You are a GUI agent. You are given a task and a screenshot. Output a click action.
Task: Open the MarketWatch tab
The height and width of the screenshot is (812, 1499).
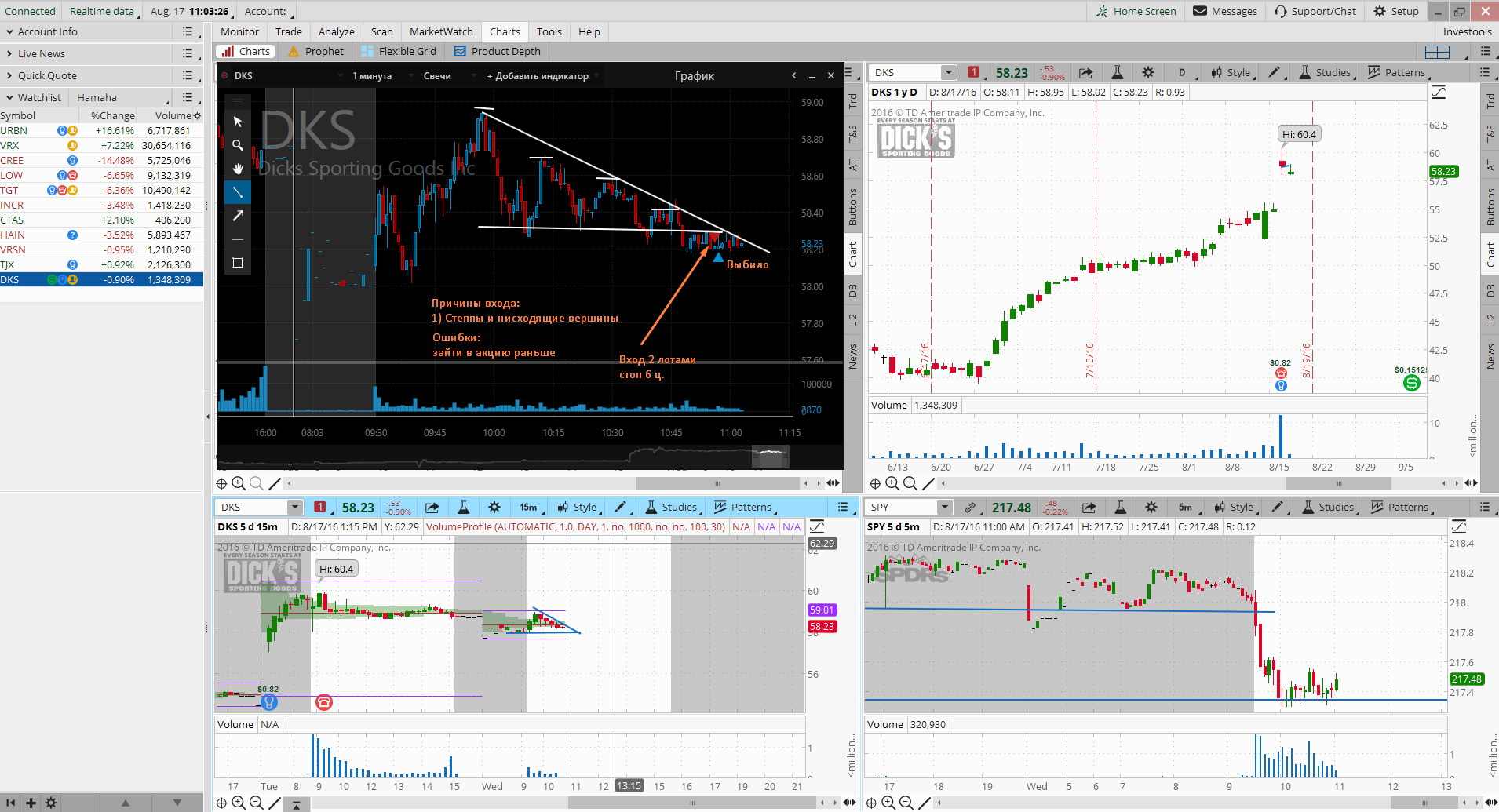tap(442, 31)
